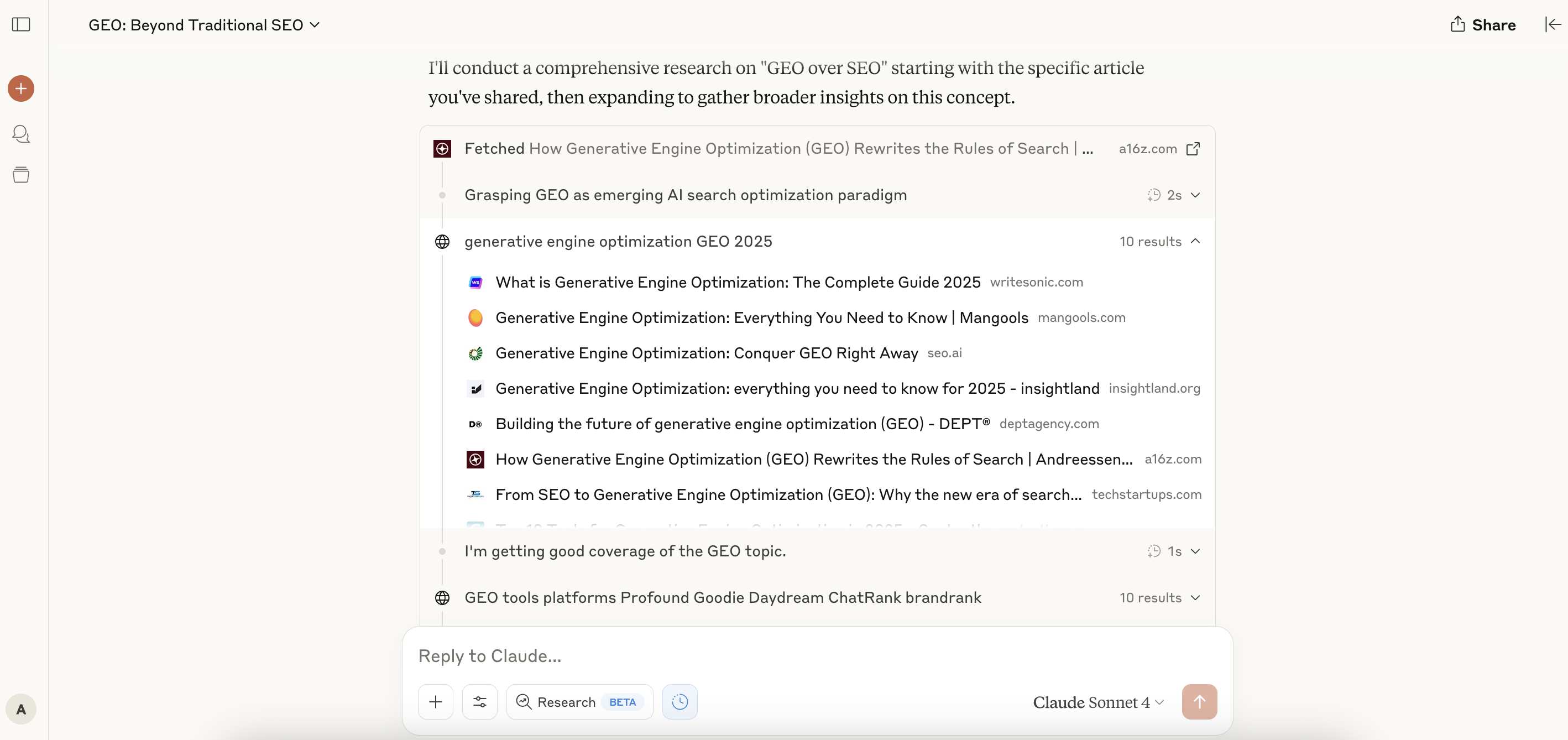Screen dimensions: 1568x740
Task: Expand the I'm getting good coverage step chevron
Action: click(1195, 551)
